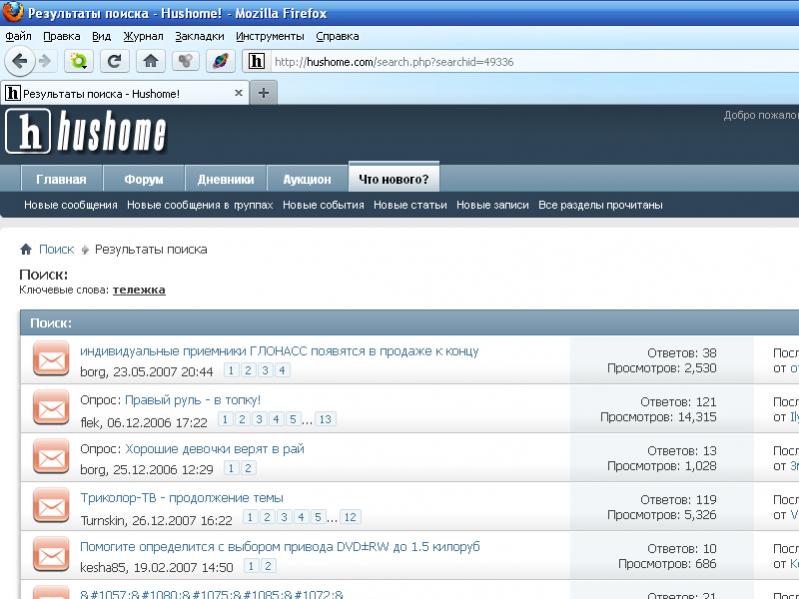Screen dimensions: 799x599
Task: Click Ответов: 121 in Правый руль row
Action: [678, 402]
